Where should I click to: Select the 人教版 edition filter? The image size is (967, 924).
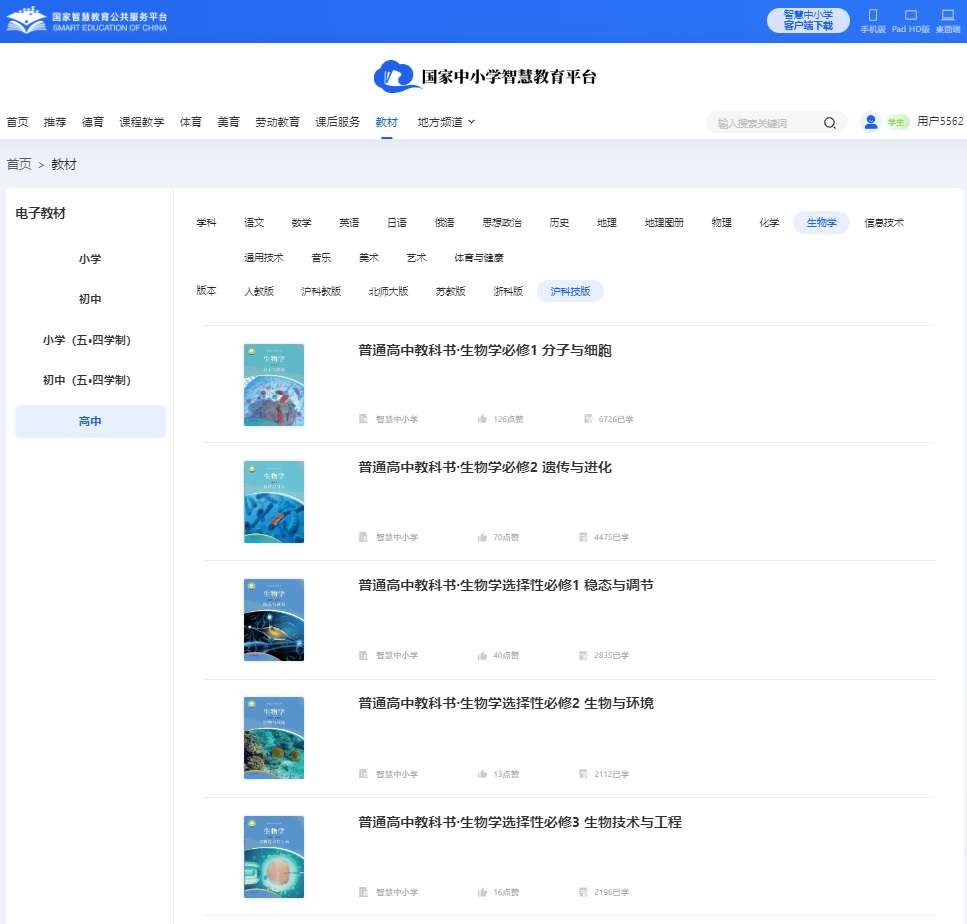(264, 290)
